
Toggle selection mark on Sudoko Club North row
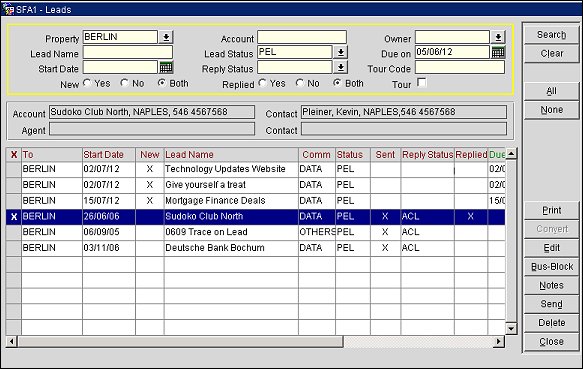point(14,216)
